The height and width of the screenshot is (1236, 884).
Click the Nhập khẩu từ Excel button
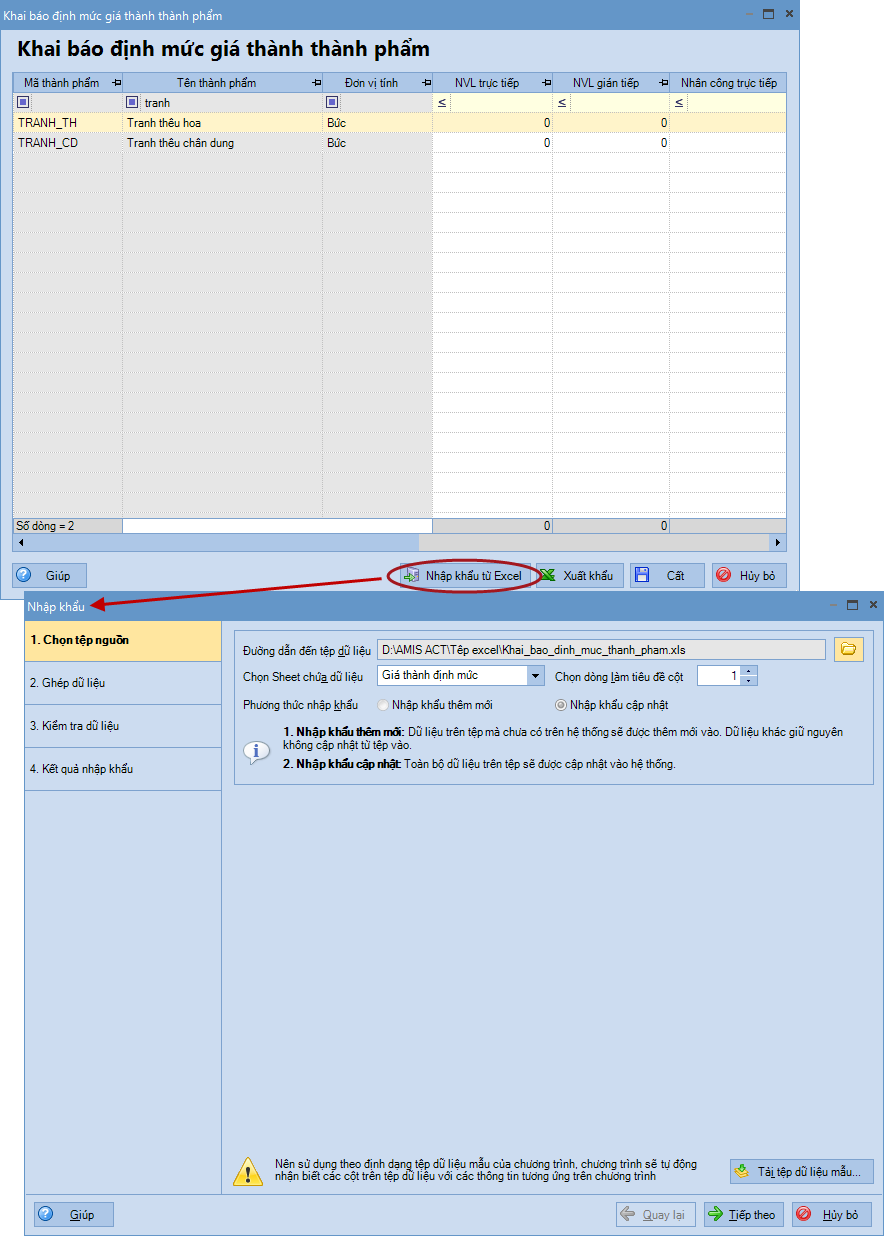click(462, 575)
